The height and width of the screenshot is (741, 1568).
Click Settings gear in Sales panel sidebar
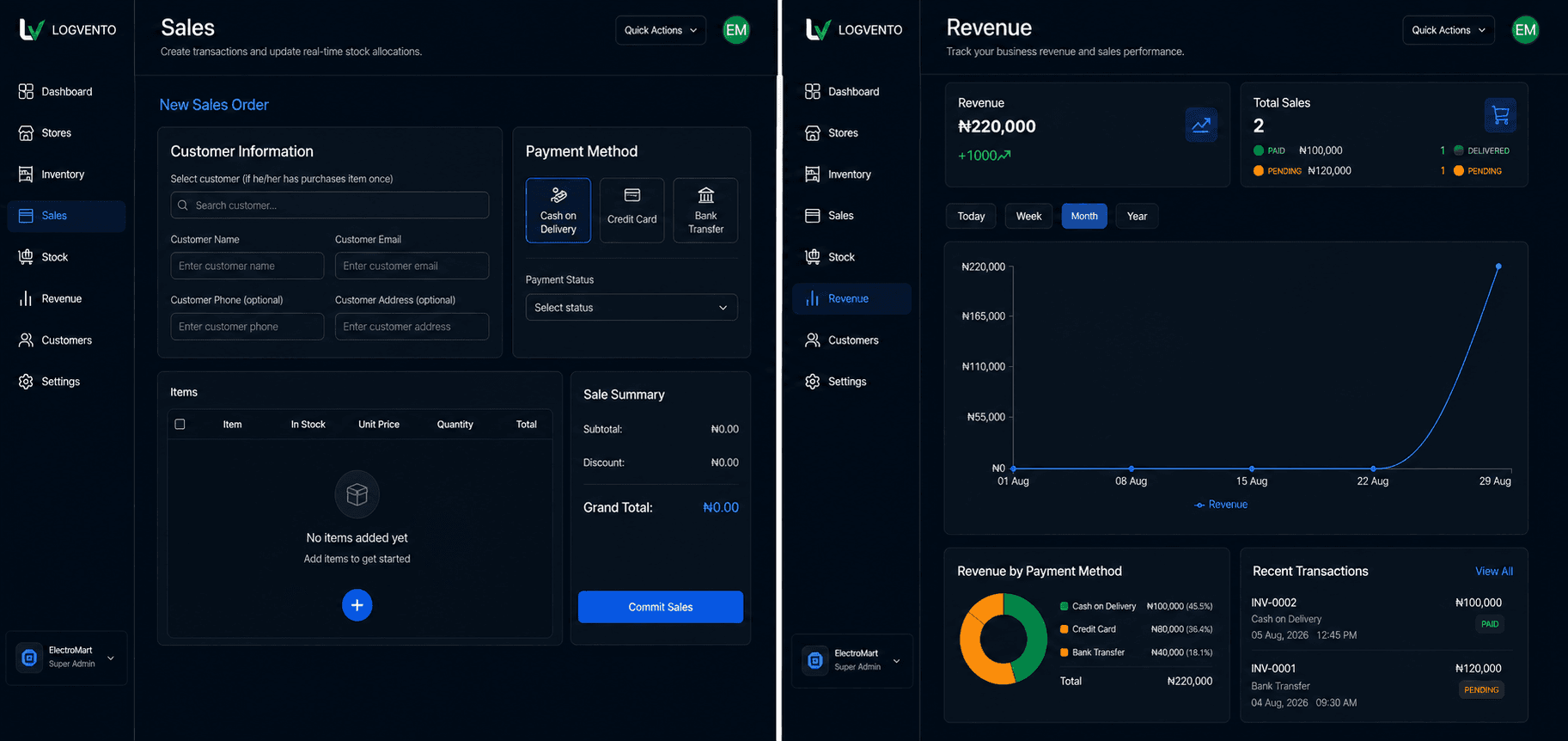26,381
